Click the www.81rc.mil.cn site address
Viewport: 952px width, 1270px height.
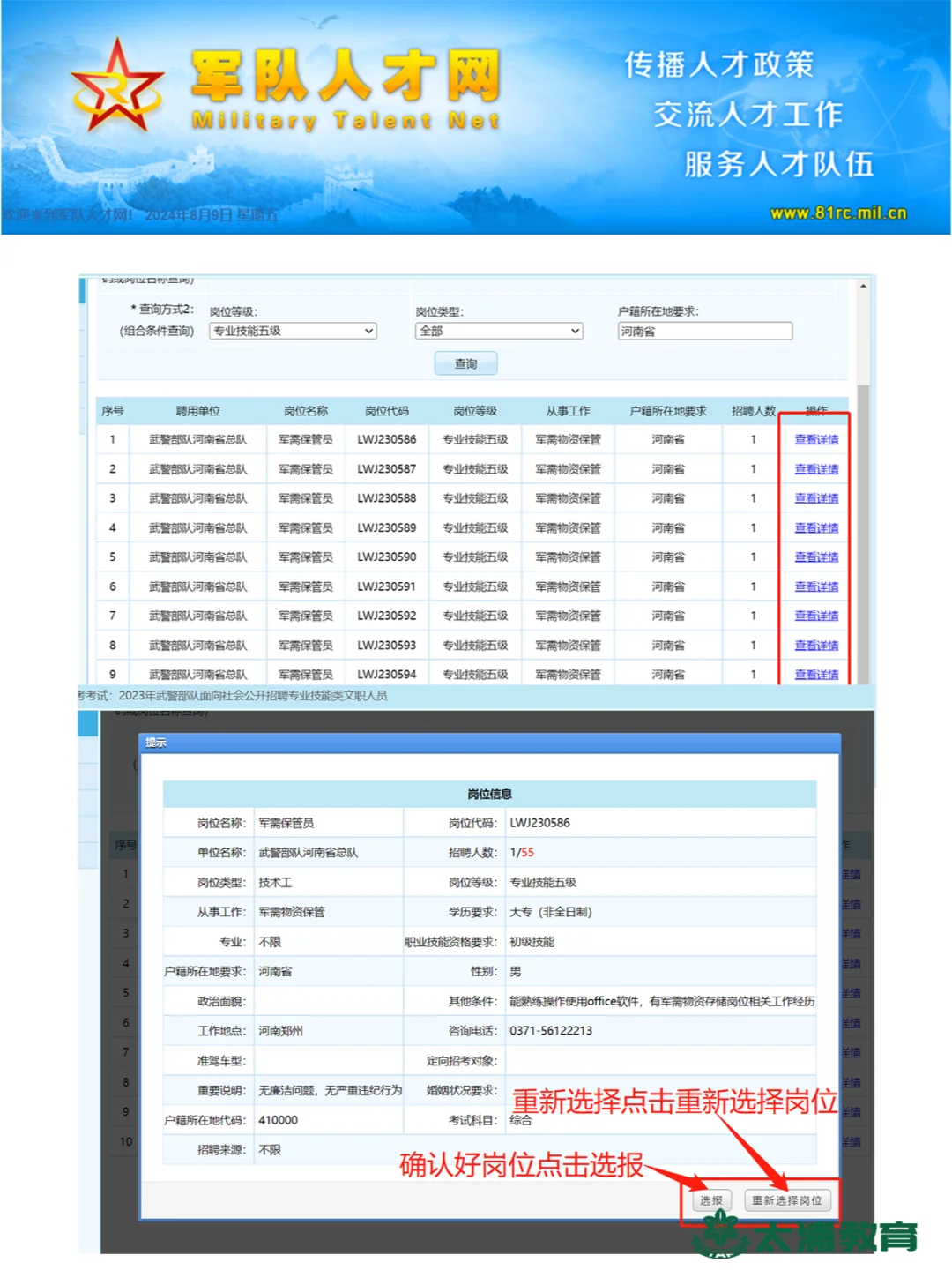click(838, 213)
